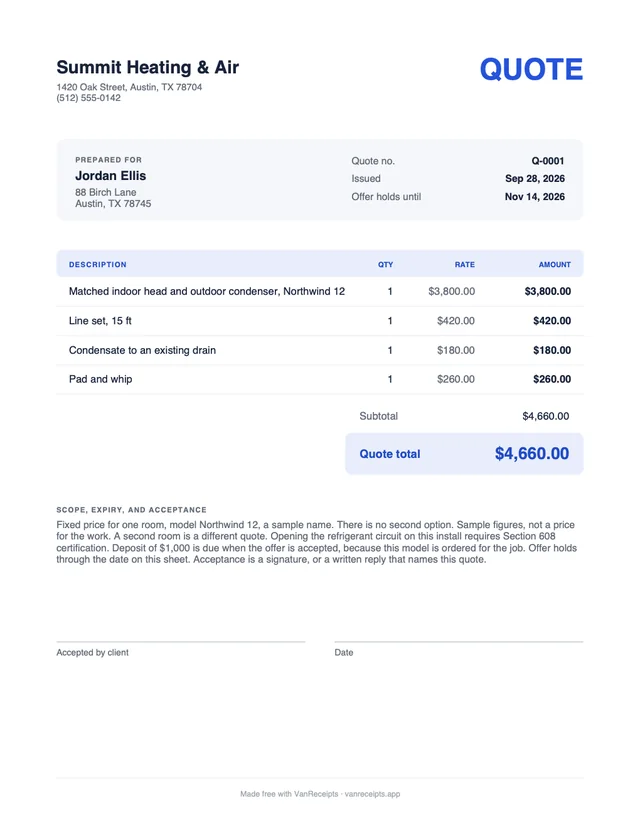The width and height of the screenshot is (640, 828).
Task: Click the Quote total box
Action: click(x=464, y=454)
